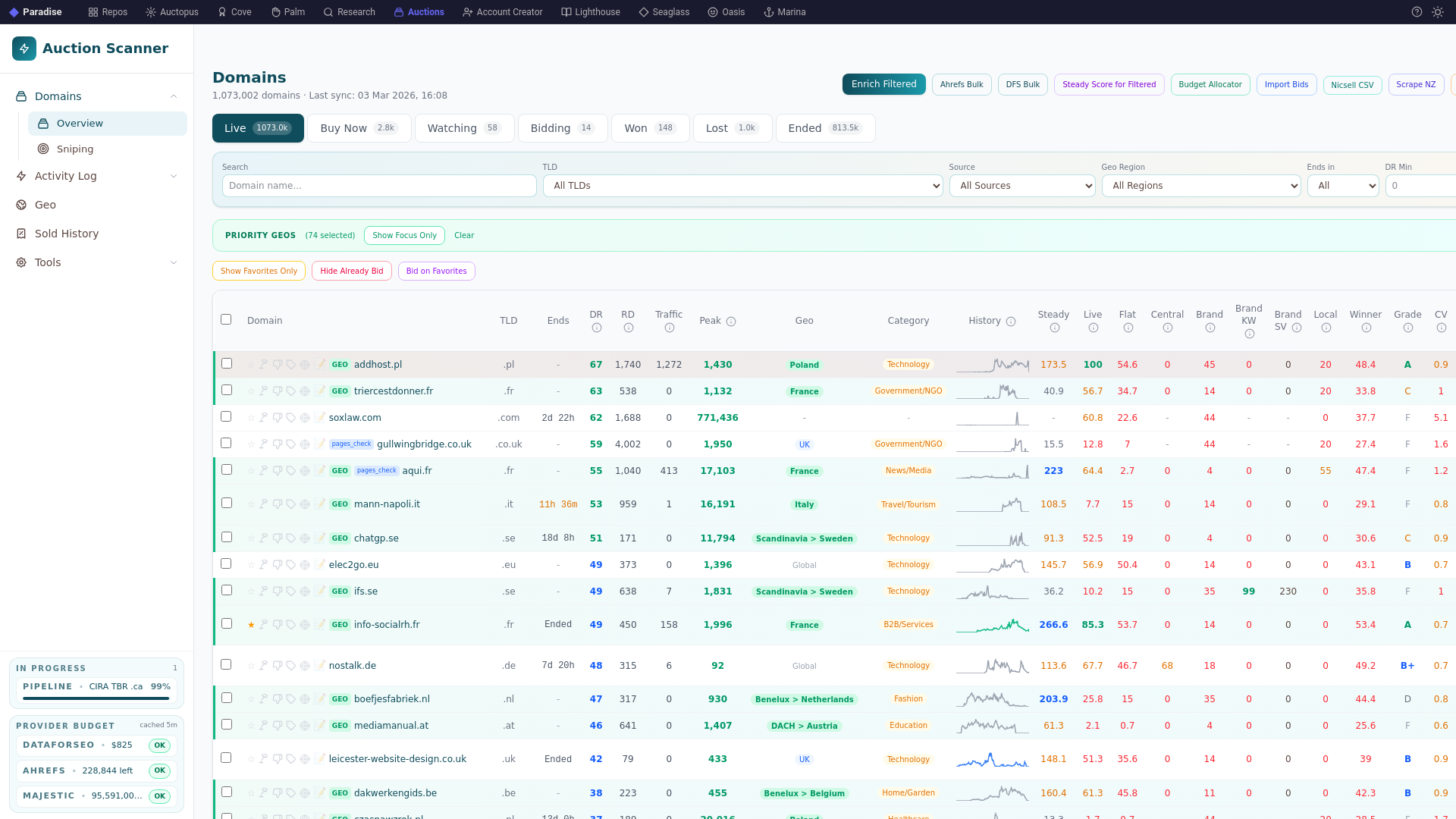Select the mann-napoli.it row checkbox
The image size is (1456, 819).
(227, 503)
